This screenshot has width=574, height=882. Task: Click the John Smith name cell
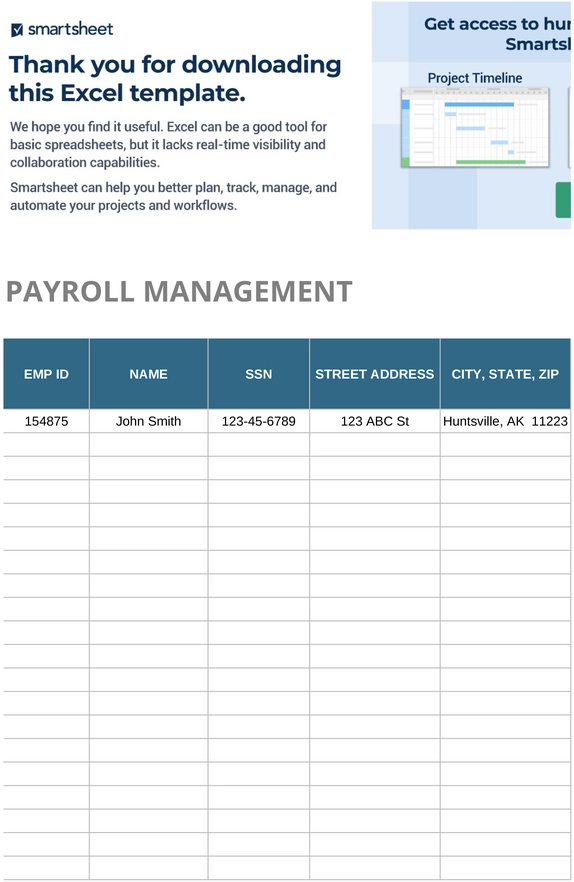click(x=149, y=421)
